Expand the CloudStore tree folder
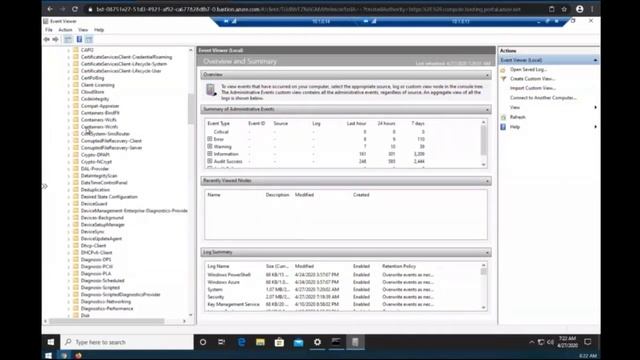Image resolution: width=640 pixels, height=360 pixels. tap(69, 92)
